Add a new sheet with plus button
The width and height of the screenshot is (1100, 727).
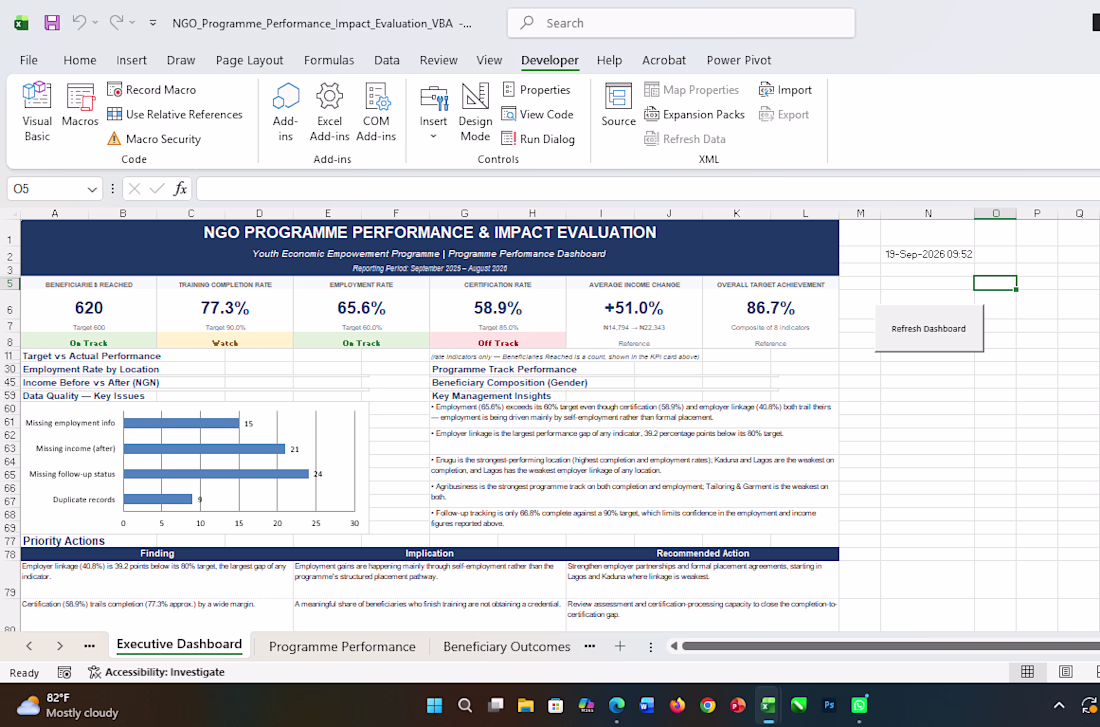click(619, 646)
